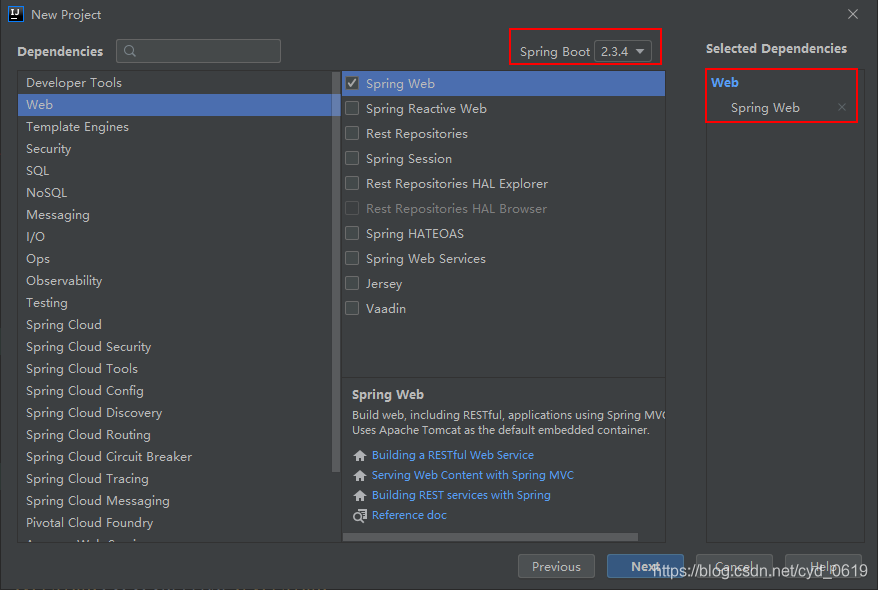This screenshot has width=878, height=590.
Task: Select Spring Cloud Security category
Action: pyautogui.click(x=175, y=346)
